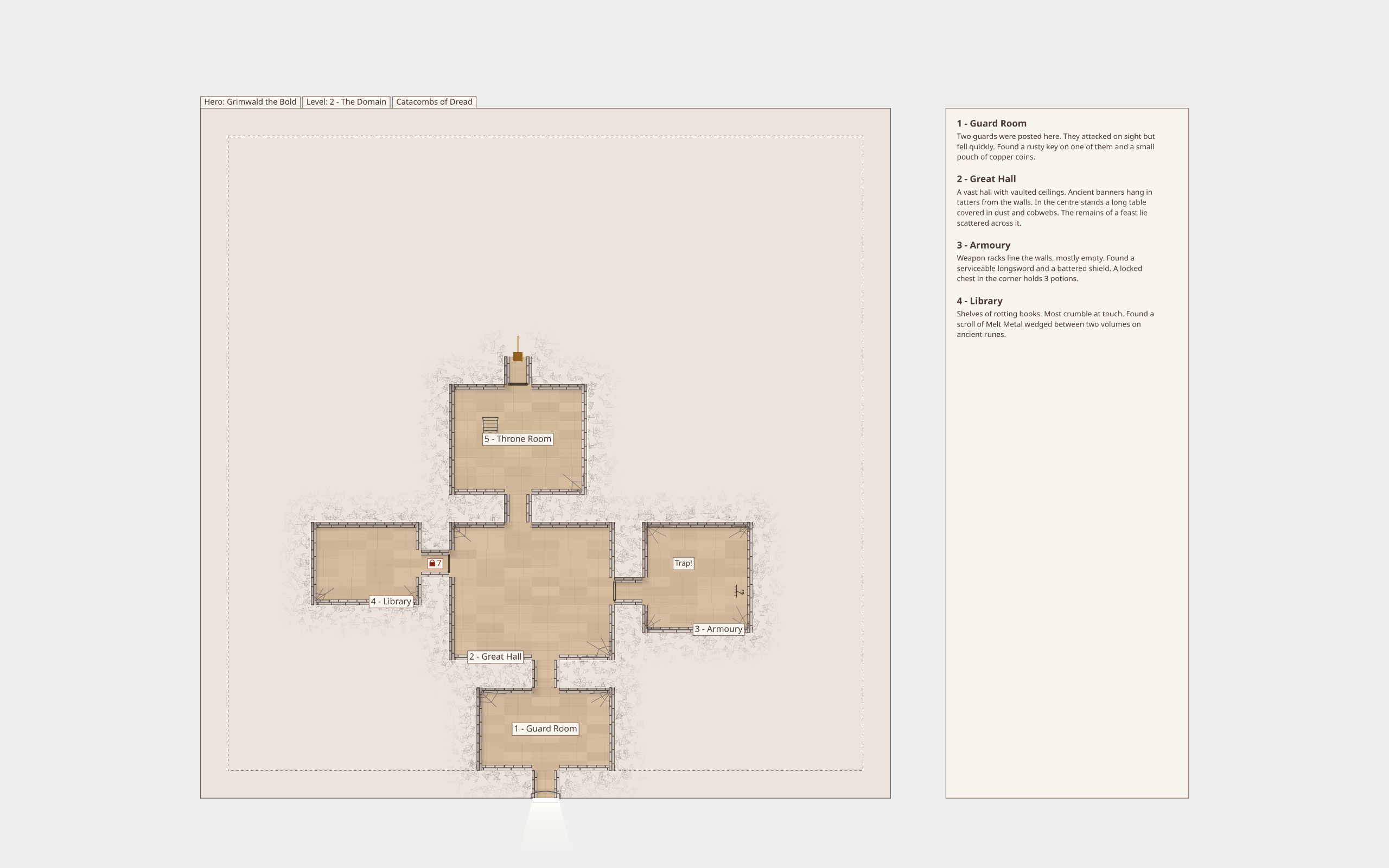The width and height of the screenshot is (1389, 868).
Task: Open the 'Catacombs of Dread' tab
Action: (434, 102)
